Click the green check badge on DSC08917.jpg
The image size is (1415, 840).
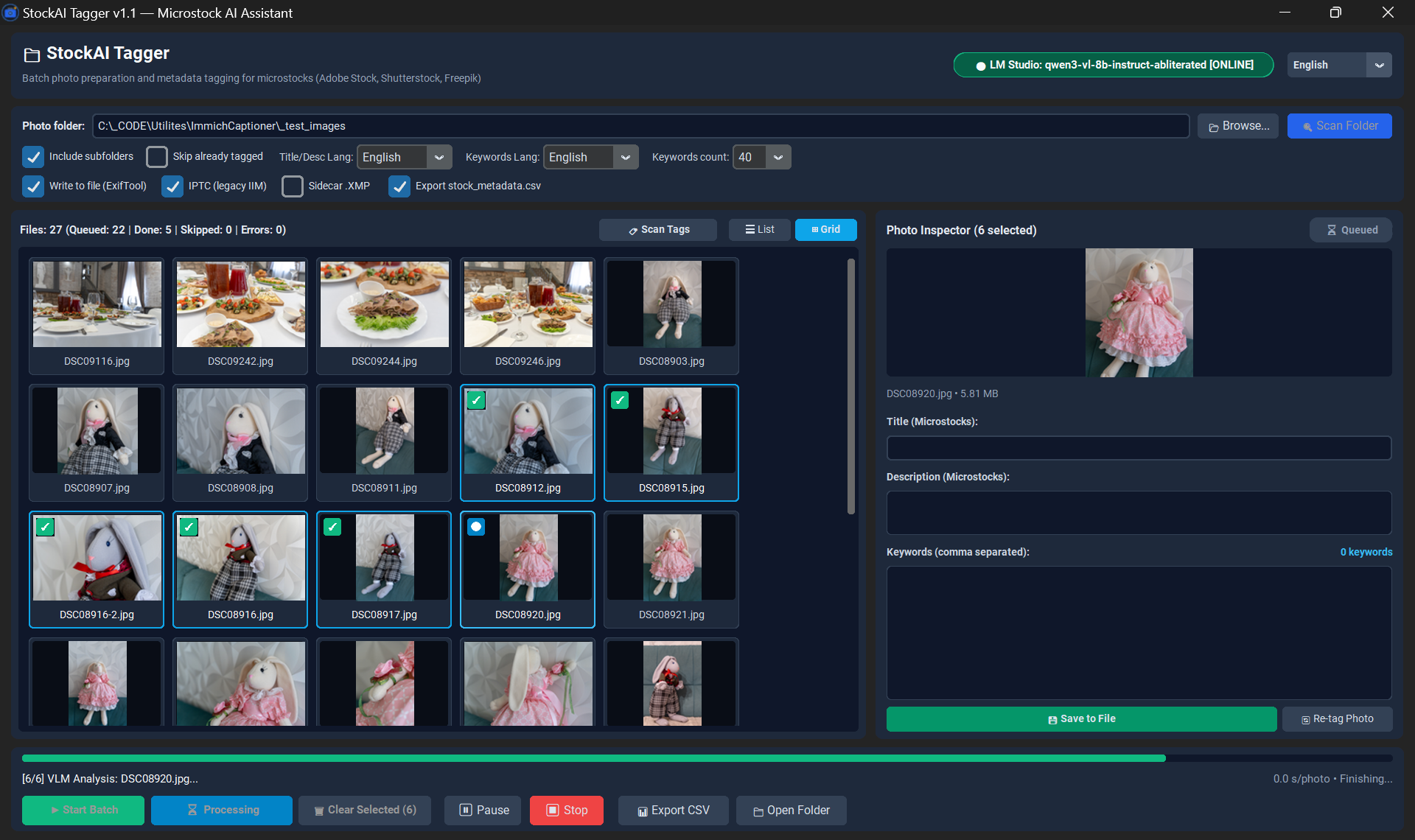332,527
